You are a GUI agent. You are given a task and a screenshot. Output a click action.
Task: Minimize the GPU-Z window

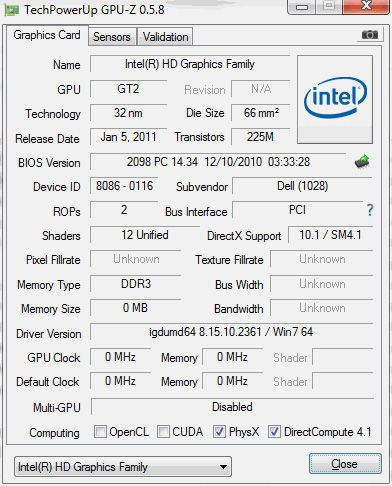pyautogui.click(x=302, y=6)
